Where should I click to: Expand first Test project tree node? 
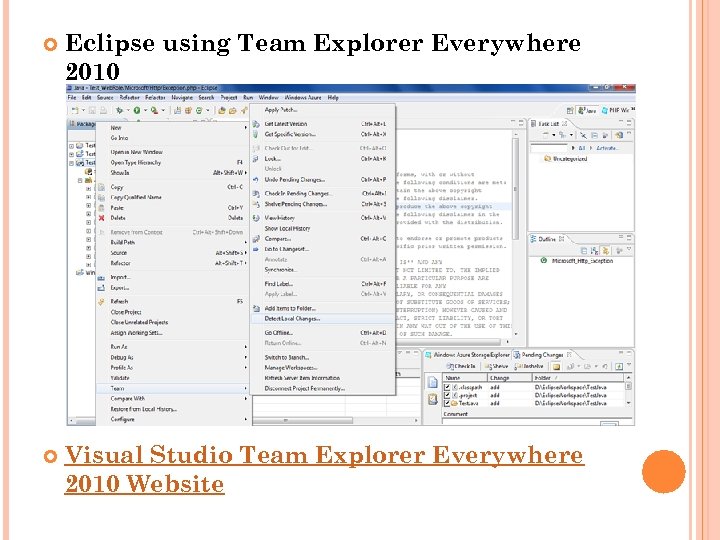(x=72, y=146)
